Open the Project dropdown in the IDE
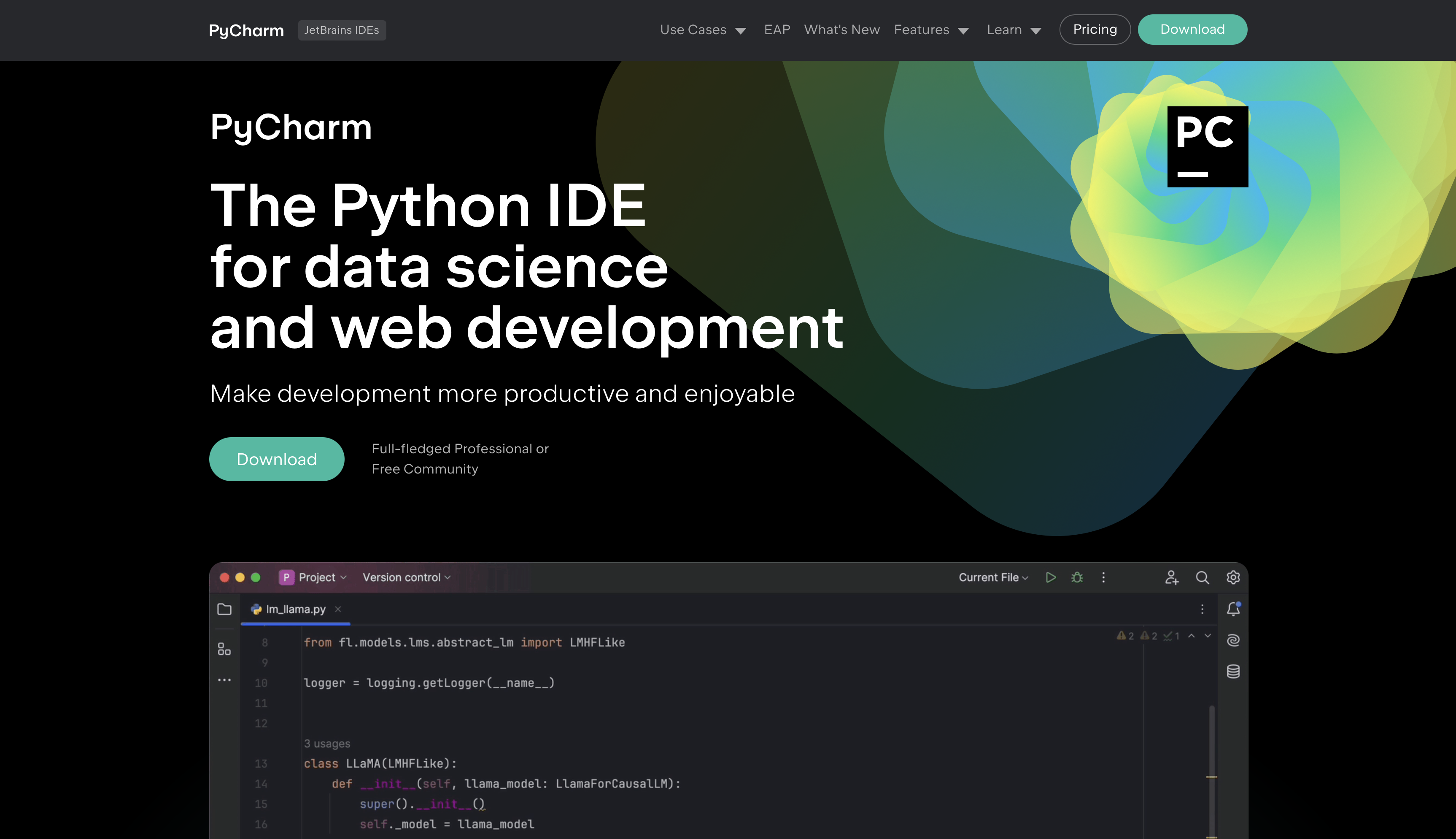This screenshot has height=839, width=1456. click(x=323, y=577)
